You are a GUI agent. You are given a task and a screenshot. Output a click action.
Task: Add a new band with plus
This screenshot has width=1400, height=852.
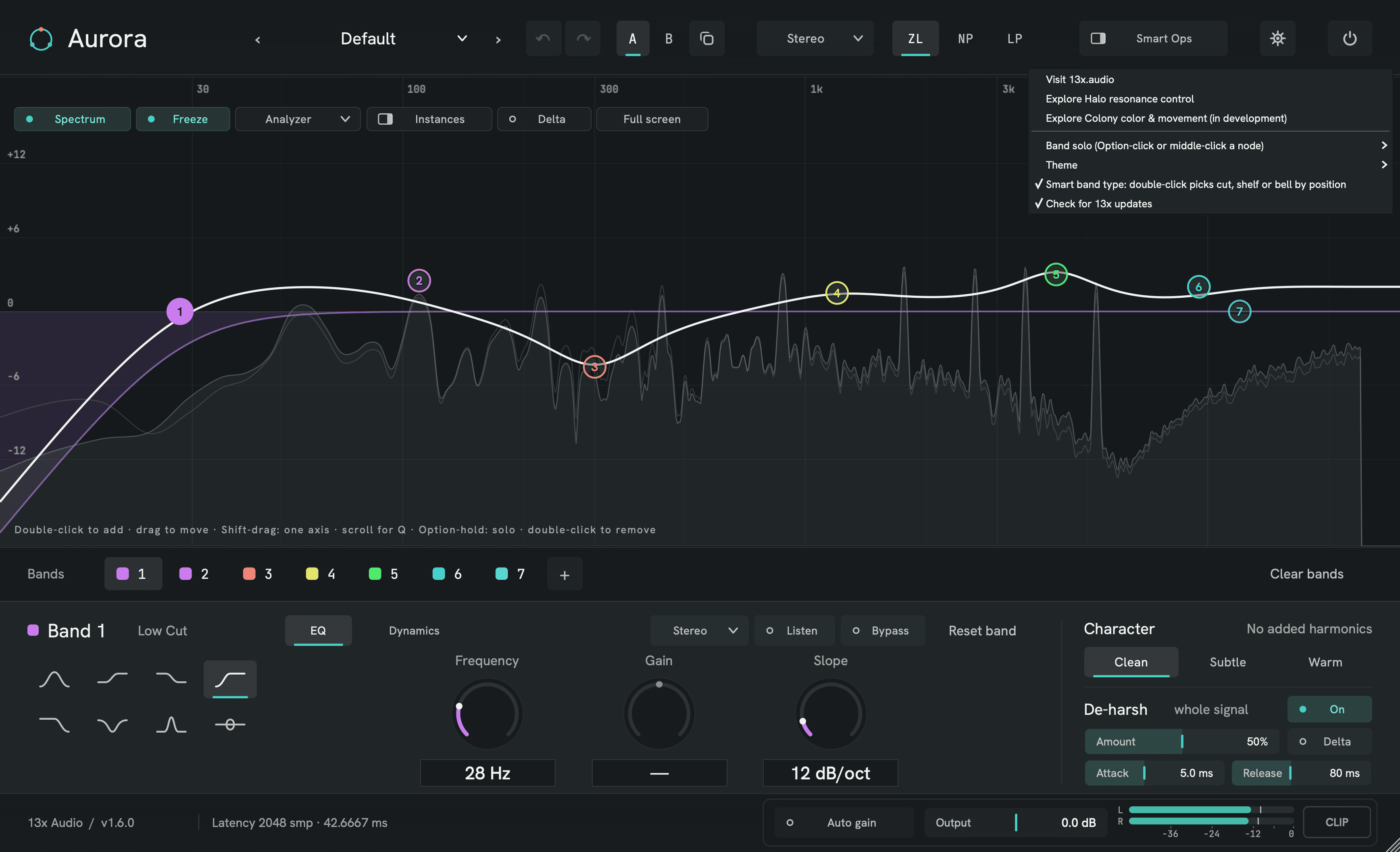564,574
